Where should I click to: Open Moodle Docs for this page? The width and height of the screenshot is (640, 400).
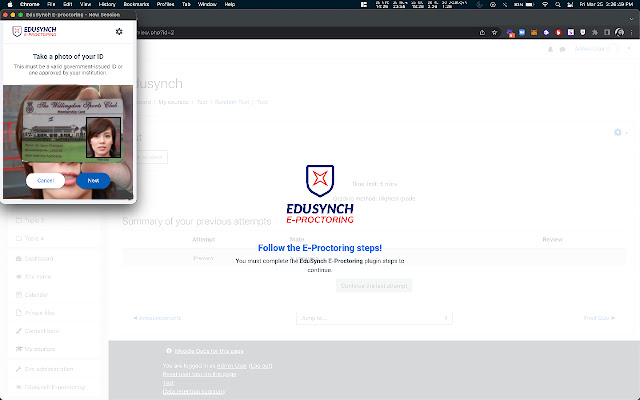[209, 351]
